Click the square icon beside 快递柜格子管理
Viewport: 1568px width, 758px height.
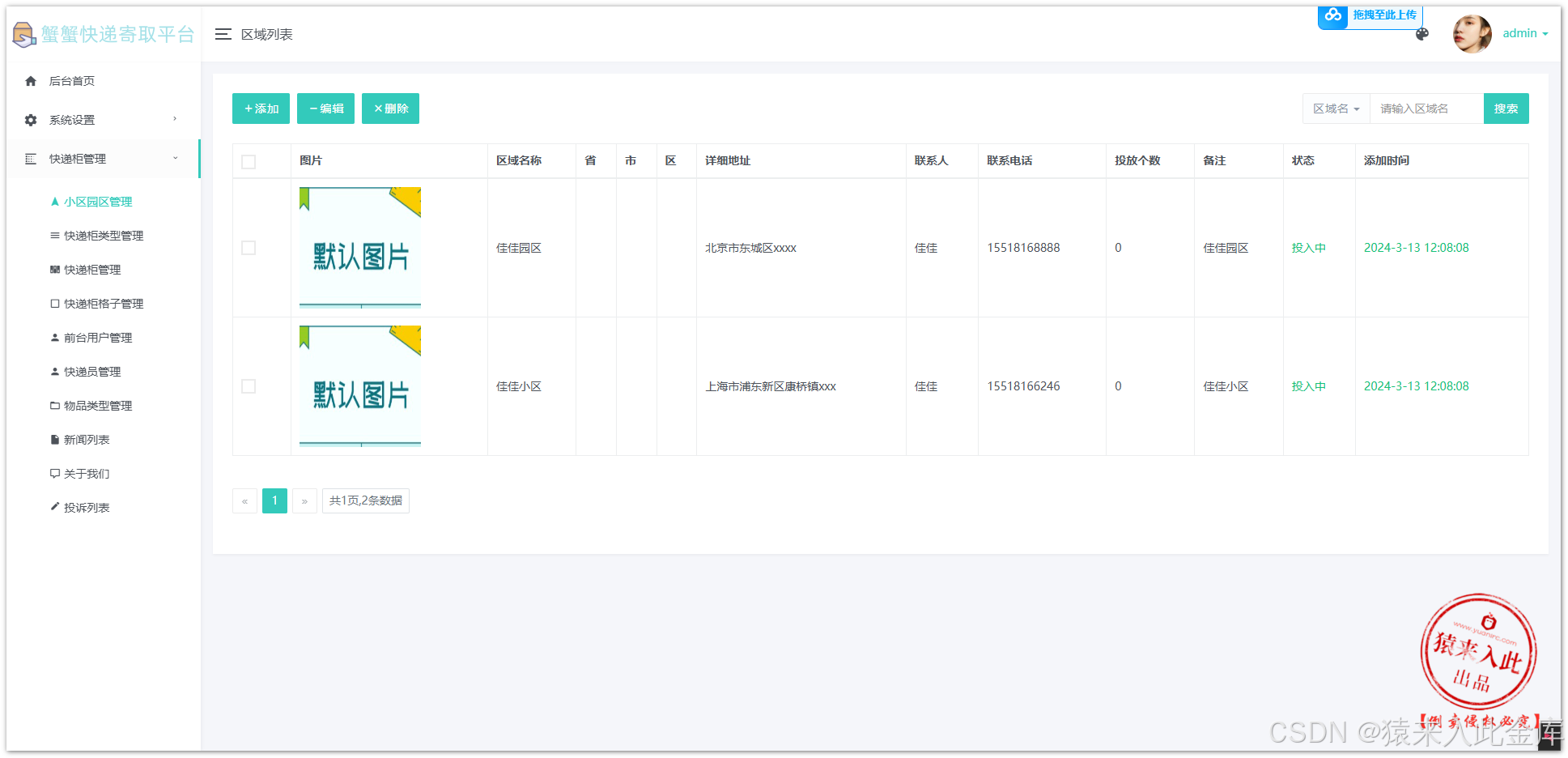pyautogui.click(x=55, y=304)
